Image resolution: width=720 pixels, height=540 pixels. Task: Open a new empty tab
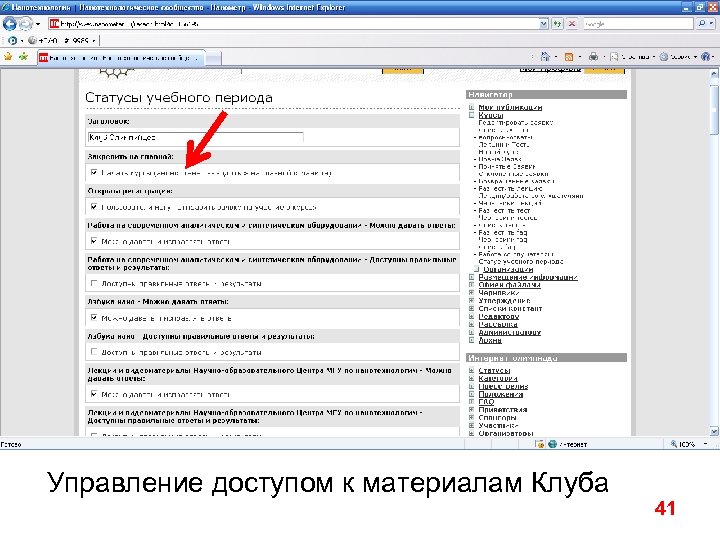pyautogui.click(x=213, y=58)
